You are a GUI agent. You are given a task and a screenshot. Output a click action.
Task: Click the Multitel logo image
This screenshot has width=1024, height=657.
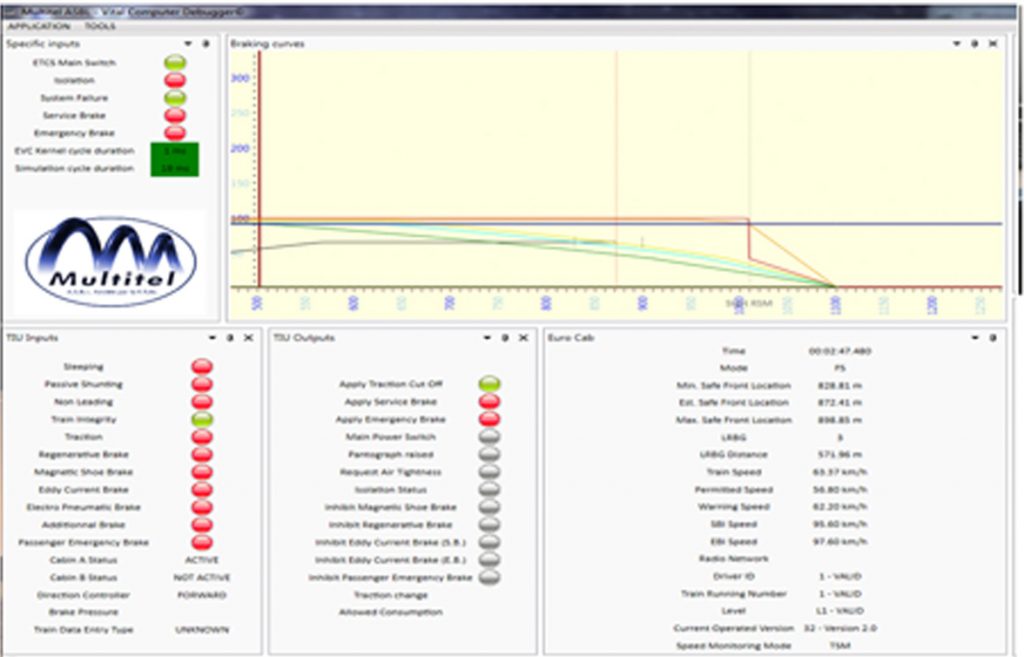coord(110,262)
